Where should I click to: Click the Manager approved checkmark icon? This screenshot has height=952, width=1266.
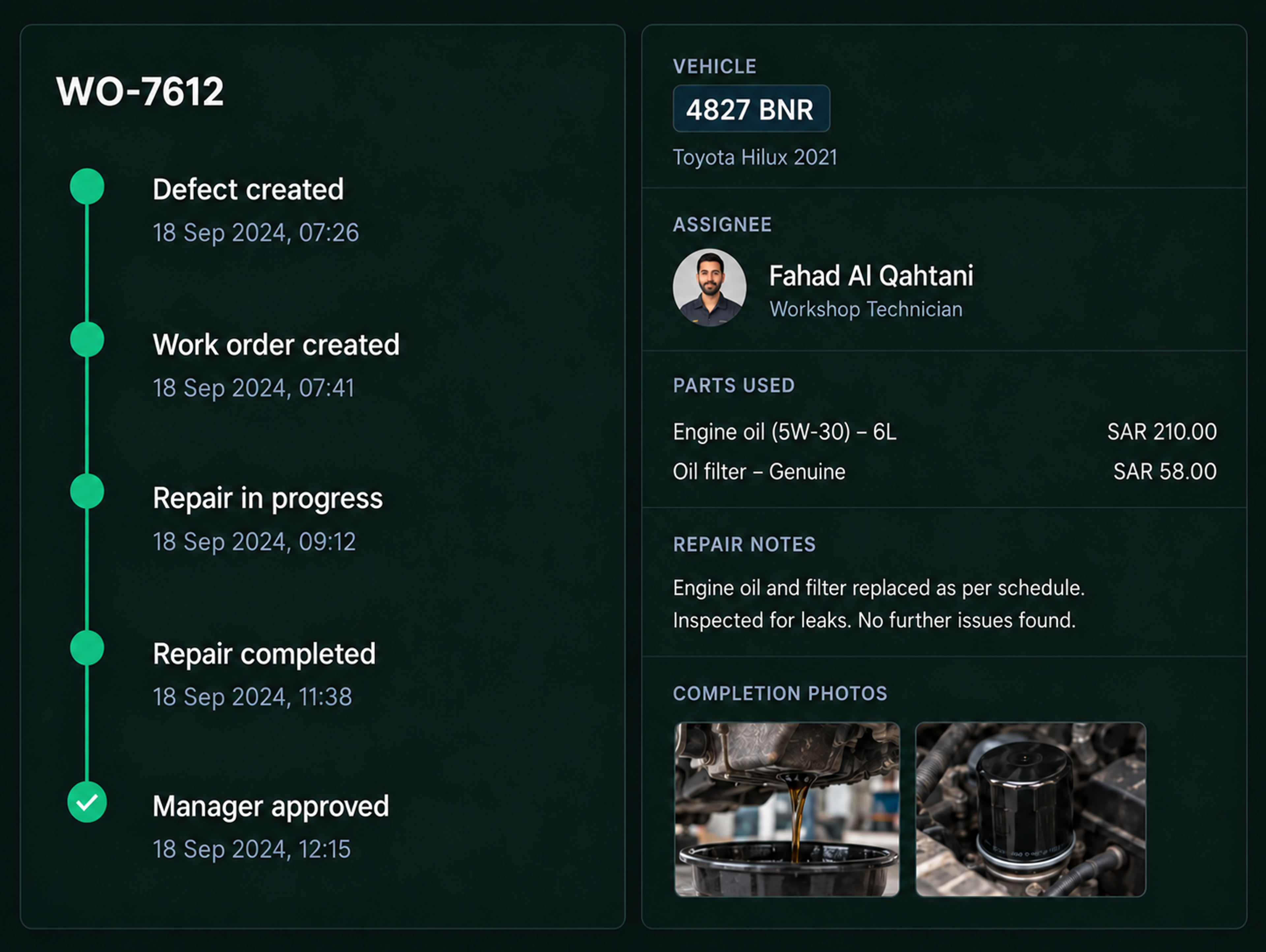click(x=87, y=802)
